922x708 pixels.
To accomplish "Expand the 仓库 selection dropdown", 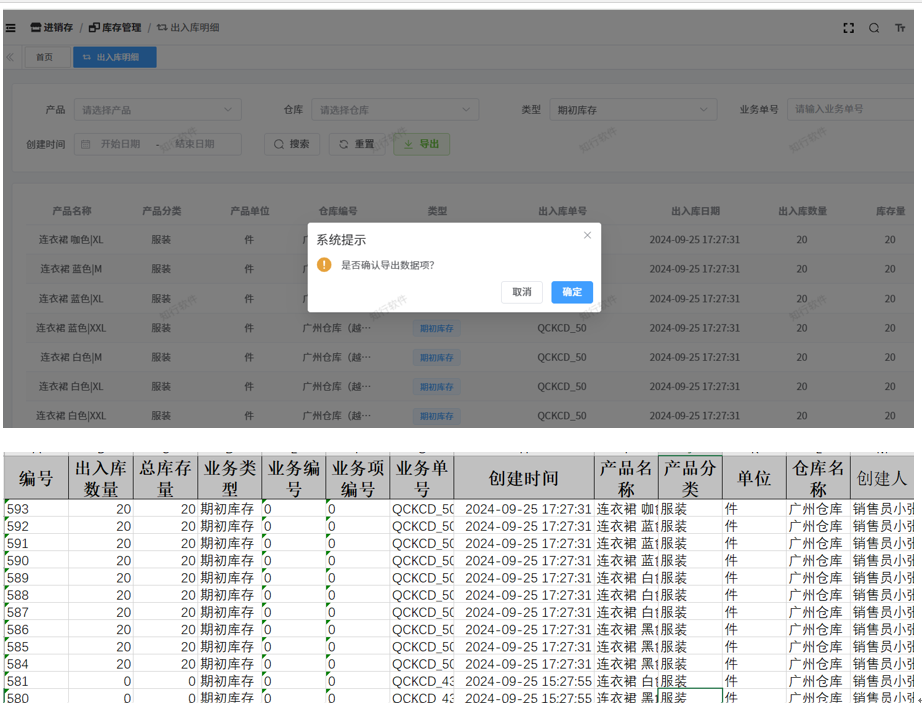I will pyautogui.click(x=394, y=110).
